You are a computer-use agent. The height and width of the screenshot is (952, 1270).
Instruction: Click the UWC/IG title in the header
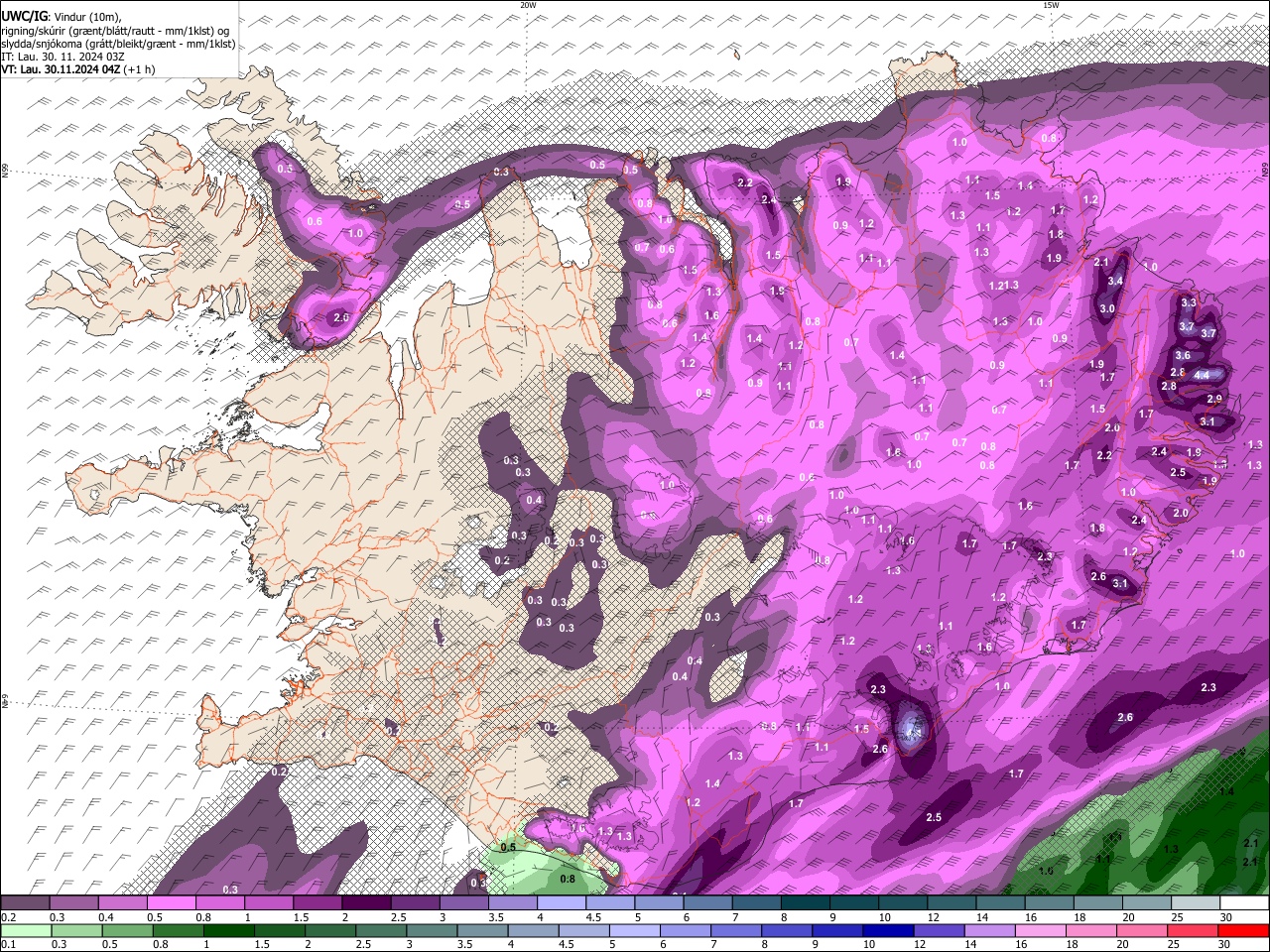pos(23,17)
